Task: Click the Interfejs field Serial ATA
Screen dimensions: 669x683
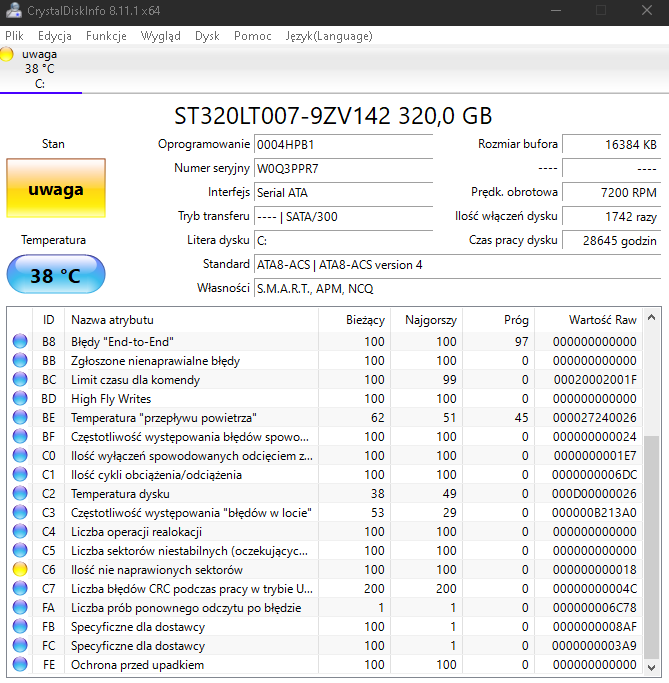Action: 343,193
